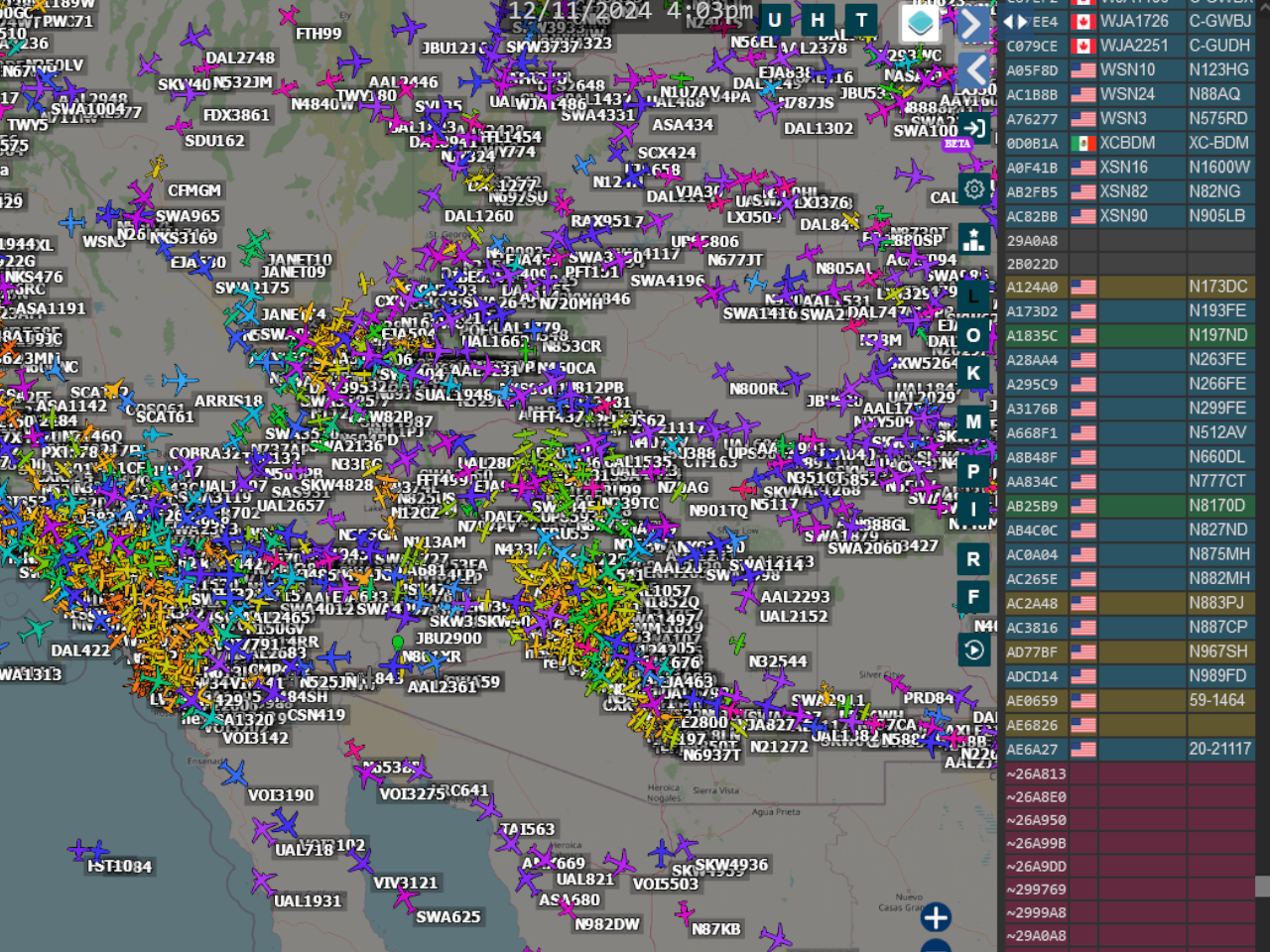1270x952 pixels.
Task: Click aircraft label DAL1302 on map
Action: coord(819,128)
